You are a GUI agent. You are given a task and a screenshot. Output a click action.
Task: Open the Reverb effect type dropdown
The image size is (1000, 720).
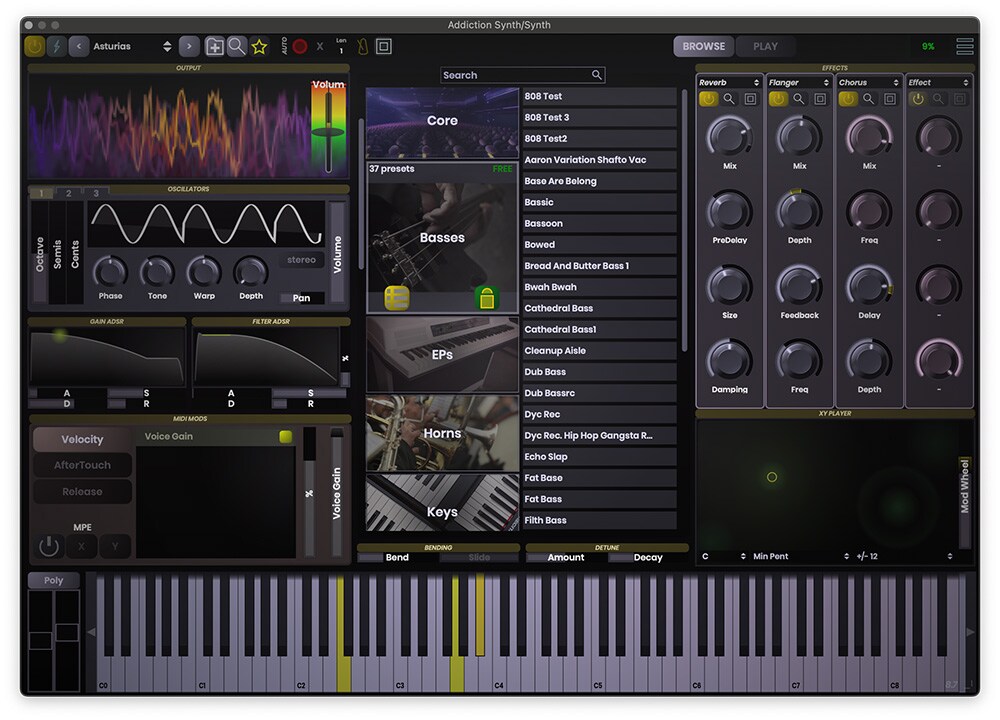point(729,82)
